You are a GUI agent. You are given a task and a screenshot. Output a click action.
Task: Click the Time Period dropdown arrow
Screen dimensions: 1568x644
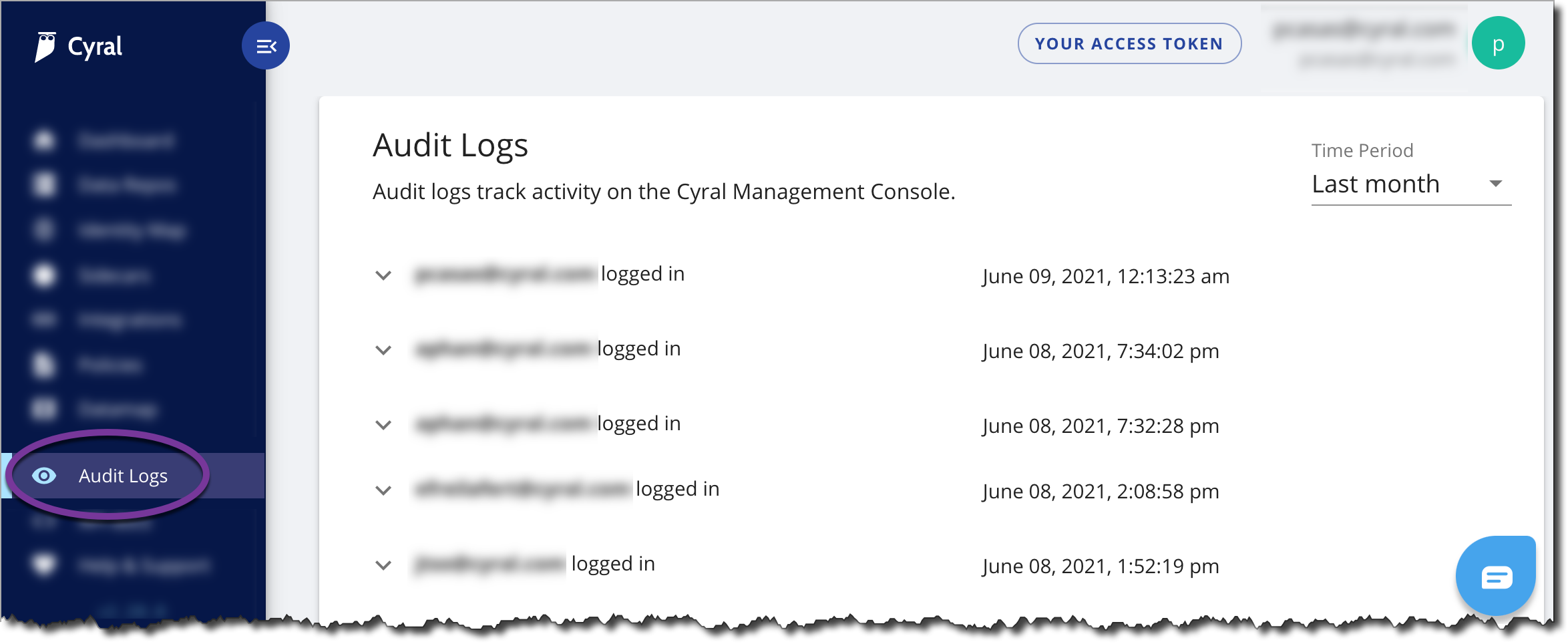tap(1496, 184)
